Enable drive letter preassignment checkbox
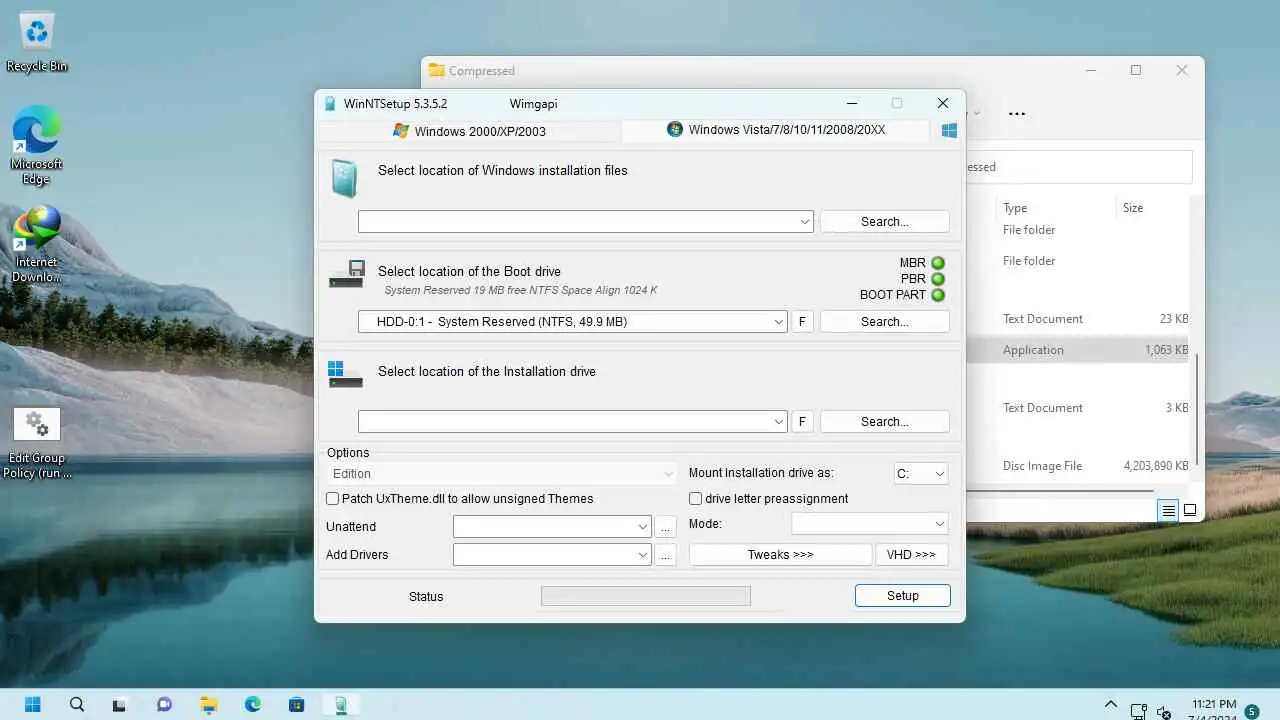 [696, 498]
